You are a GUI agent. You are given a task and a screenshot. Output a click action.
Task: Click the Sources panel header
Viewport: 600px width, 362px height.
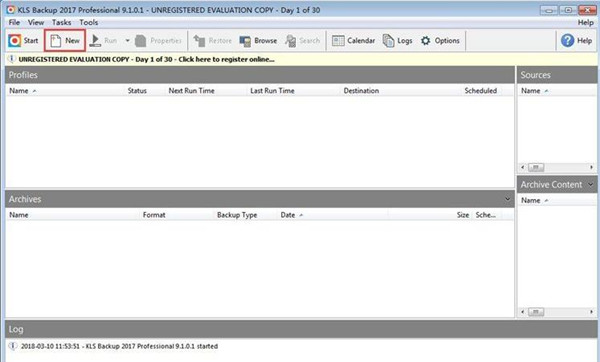[x=557, y=75]
